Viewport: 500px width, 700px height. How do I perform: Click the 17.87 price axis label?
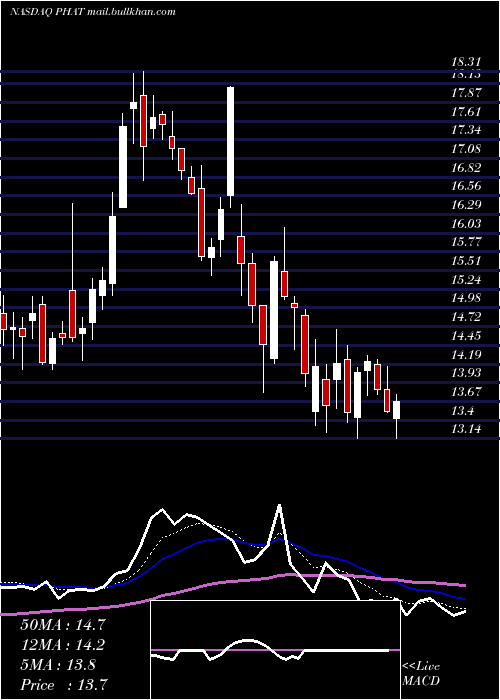coord(466,93)
